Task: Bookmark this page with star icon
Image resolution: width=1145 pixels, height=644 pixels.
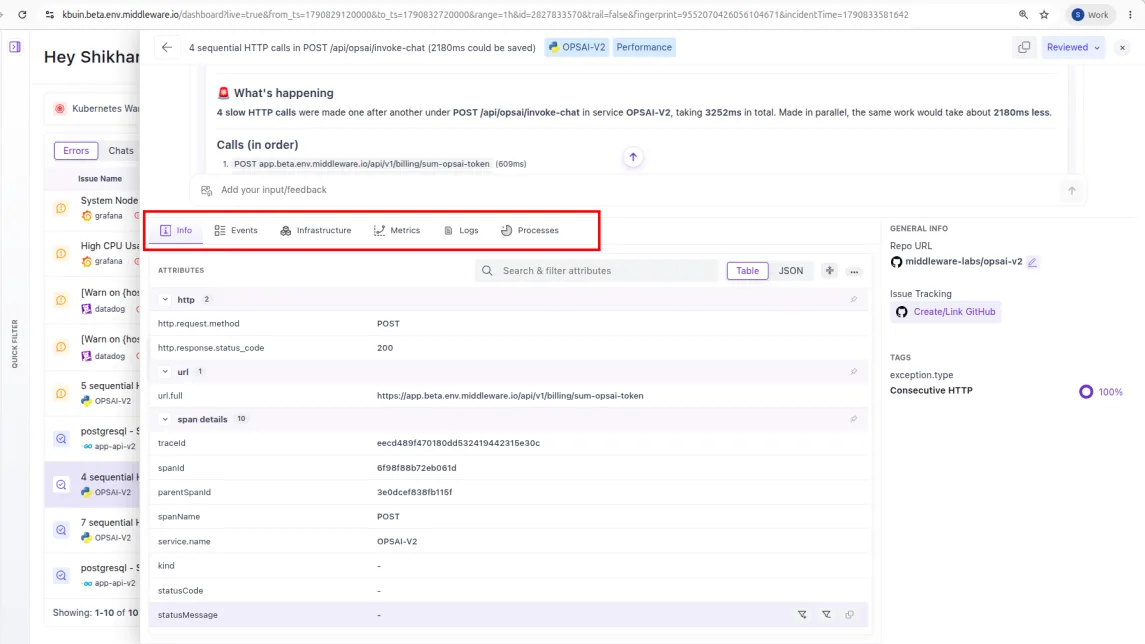Action: [x=1044, y=15]
